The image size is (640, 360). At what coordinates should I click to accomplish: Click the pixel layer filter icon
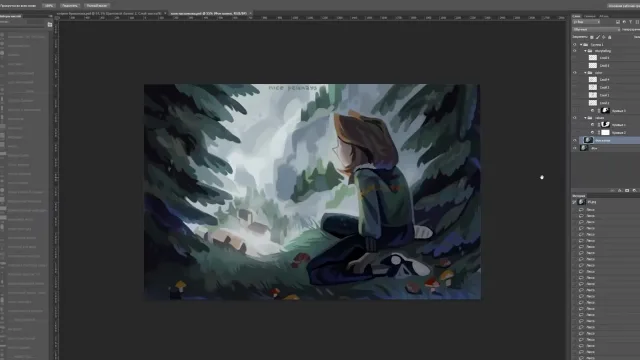point(618,22)
